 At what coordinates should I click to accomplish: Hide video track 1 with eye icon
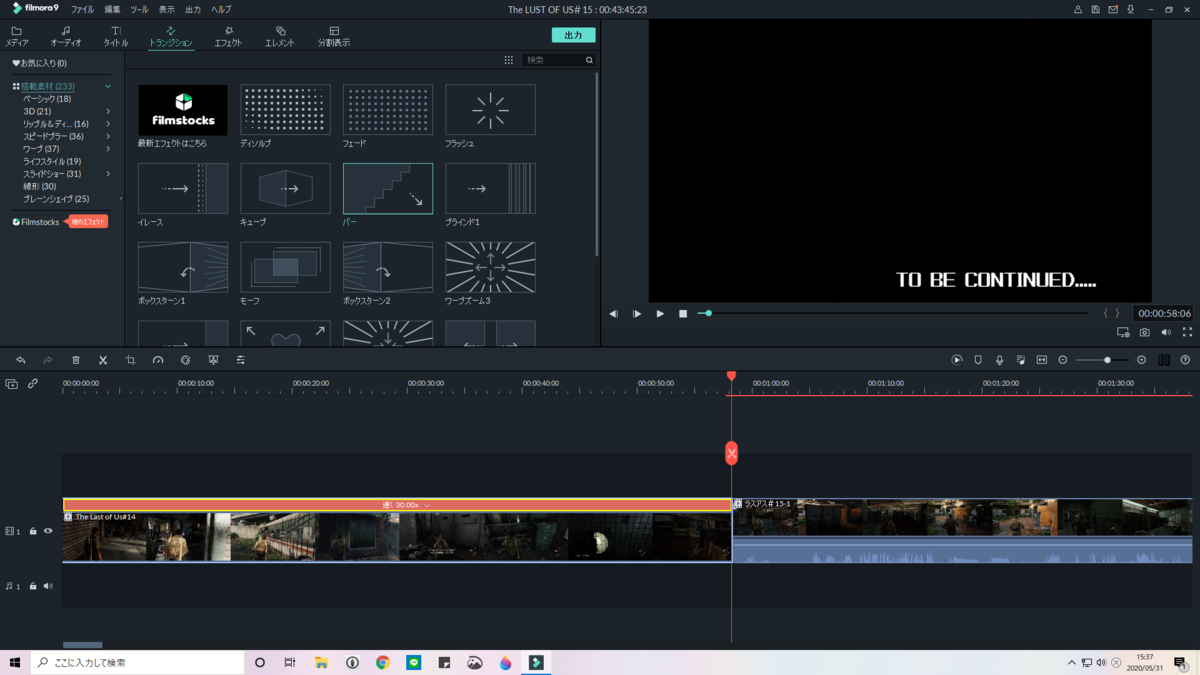click(x=48, y=531)
